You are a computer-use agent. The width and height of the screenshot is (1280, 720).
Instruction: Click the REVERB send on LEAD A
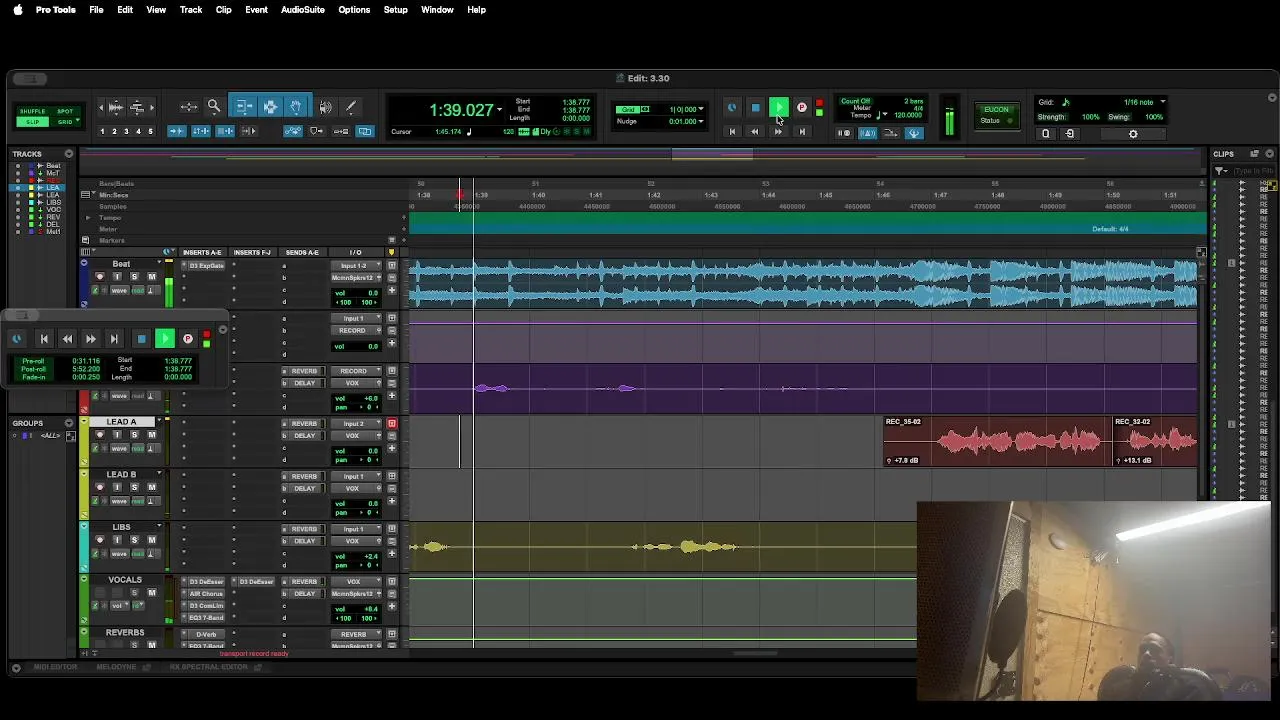[303, 424]
